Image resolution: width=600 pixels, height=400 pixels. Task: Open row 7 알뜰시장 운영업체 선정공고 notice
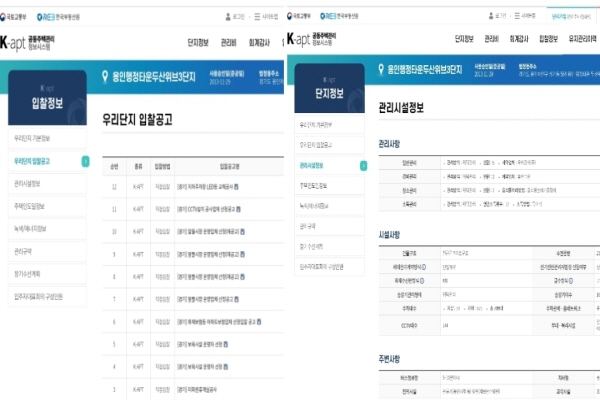pyautogui.click(x=205, y=299)
